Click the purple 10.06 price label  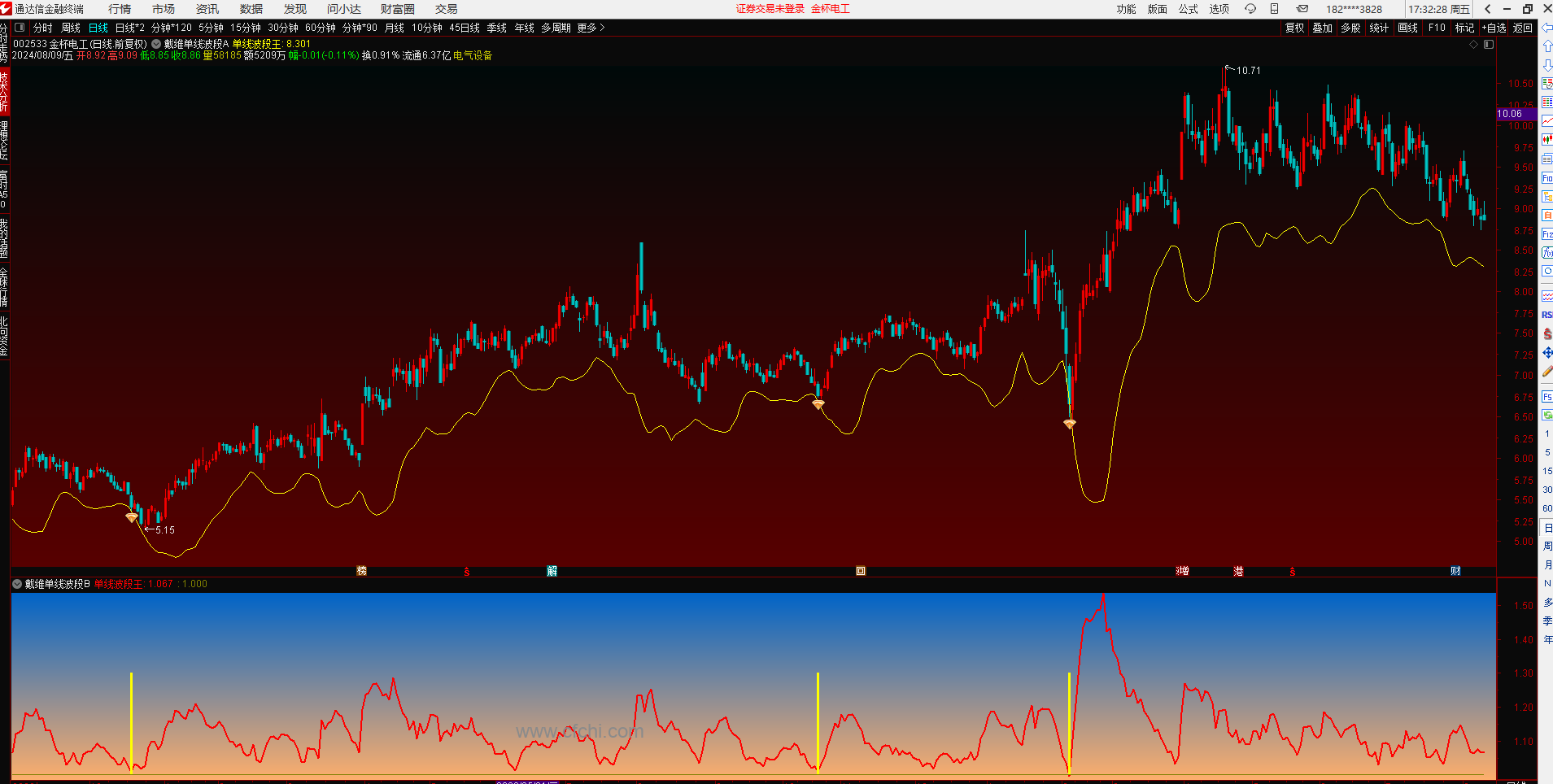pos(1516,114)
